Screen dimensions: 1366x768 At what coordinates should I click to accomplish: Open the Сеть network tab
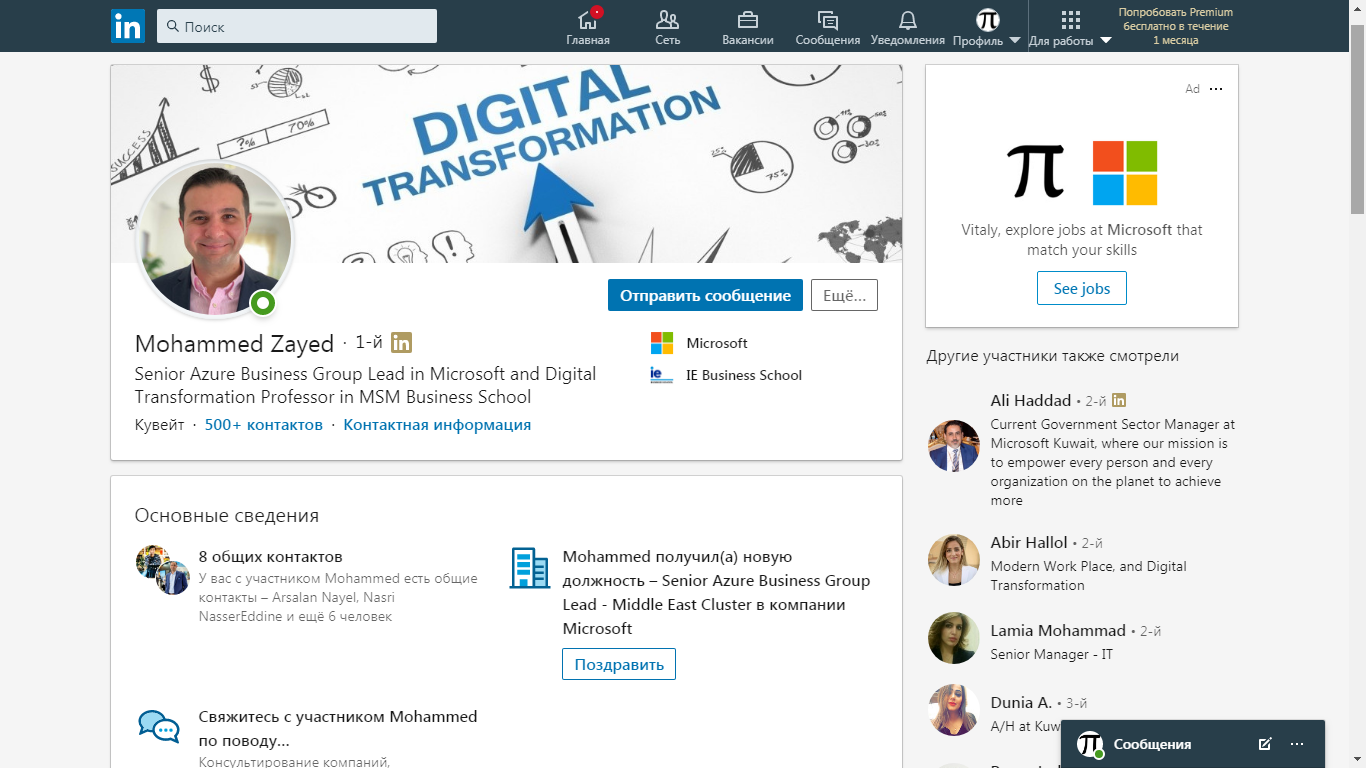[x=668, y=27]
